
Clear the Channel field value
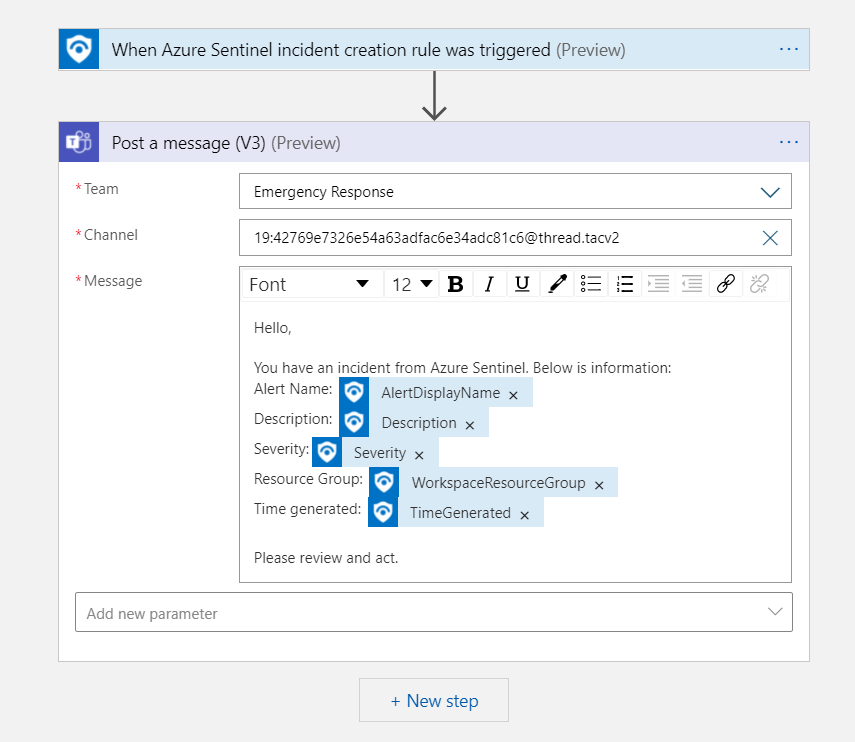point(770,238)
